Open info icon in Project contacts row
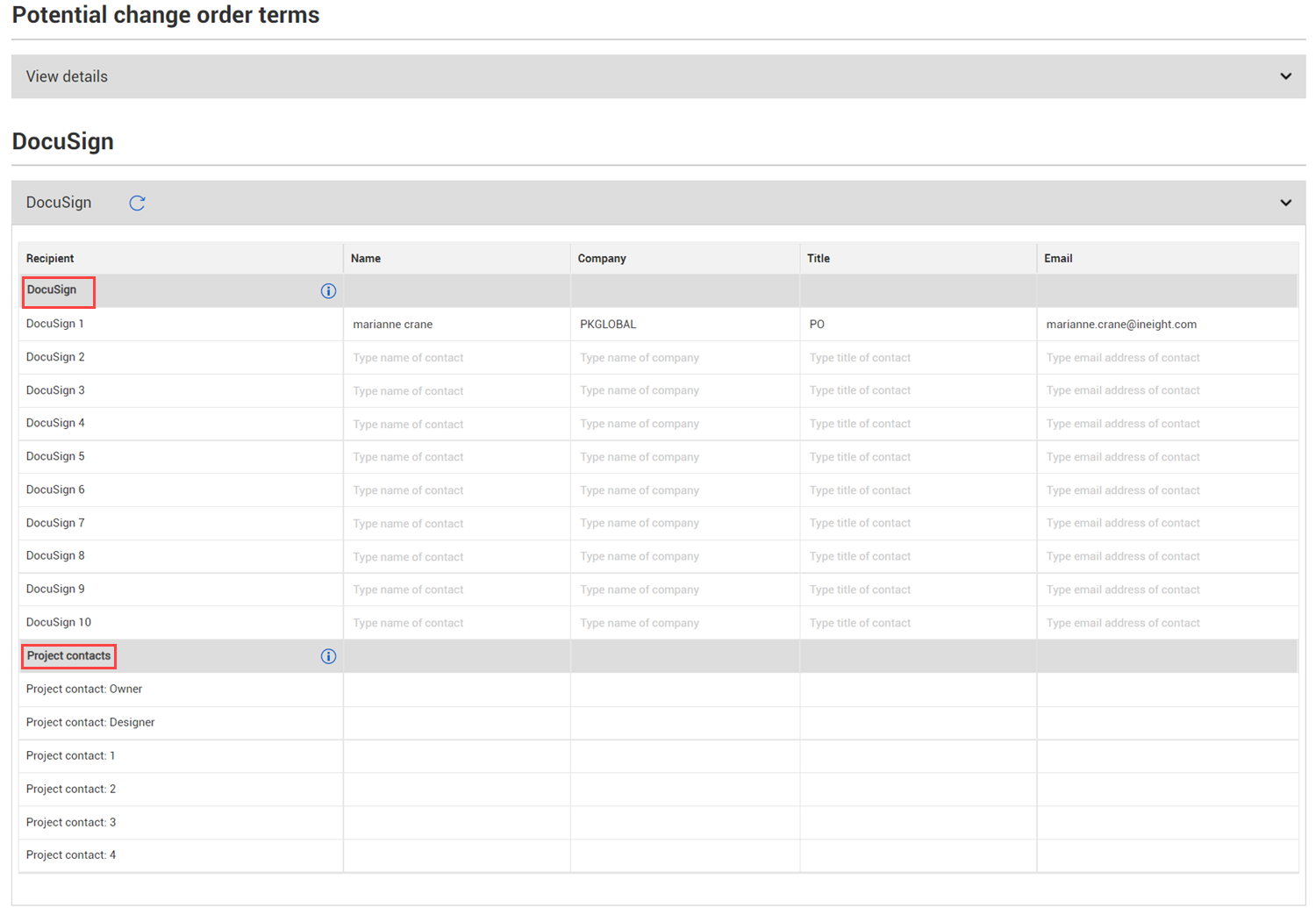1316x908 pixels. [328, 656]
